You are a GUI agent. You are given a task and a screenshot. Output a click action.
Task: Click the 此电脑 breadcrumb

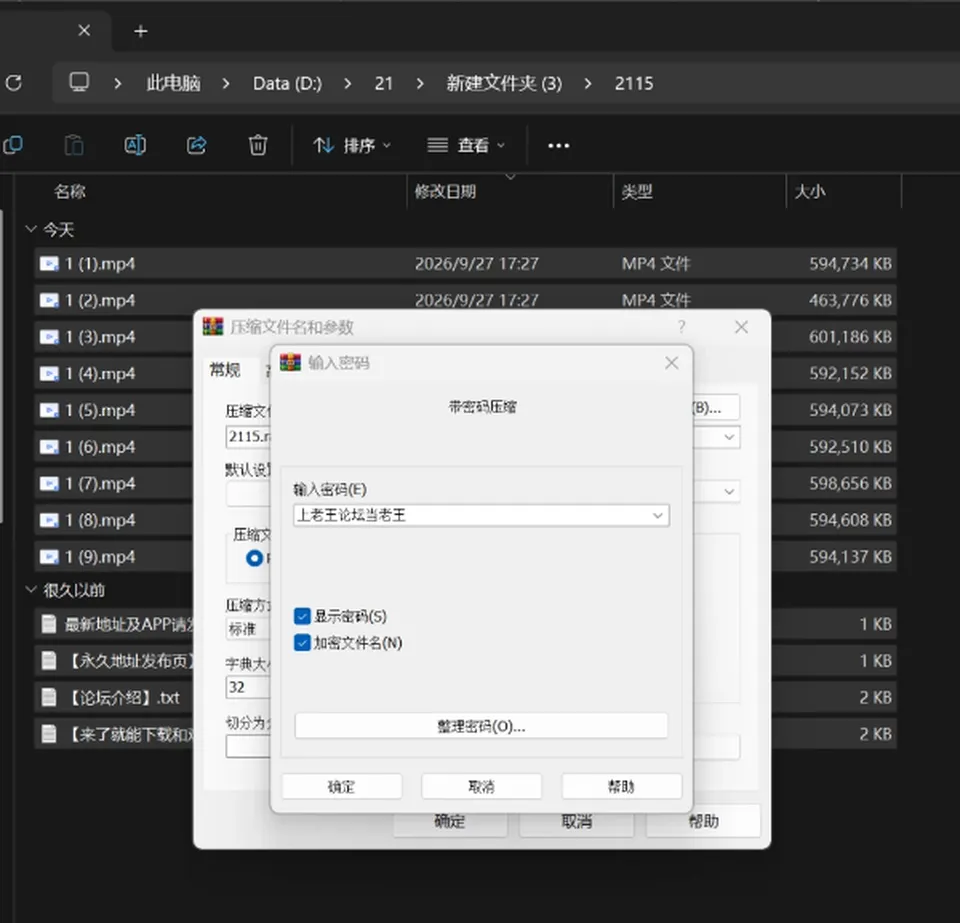point(173,83)
